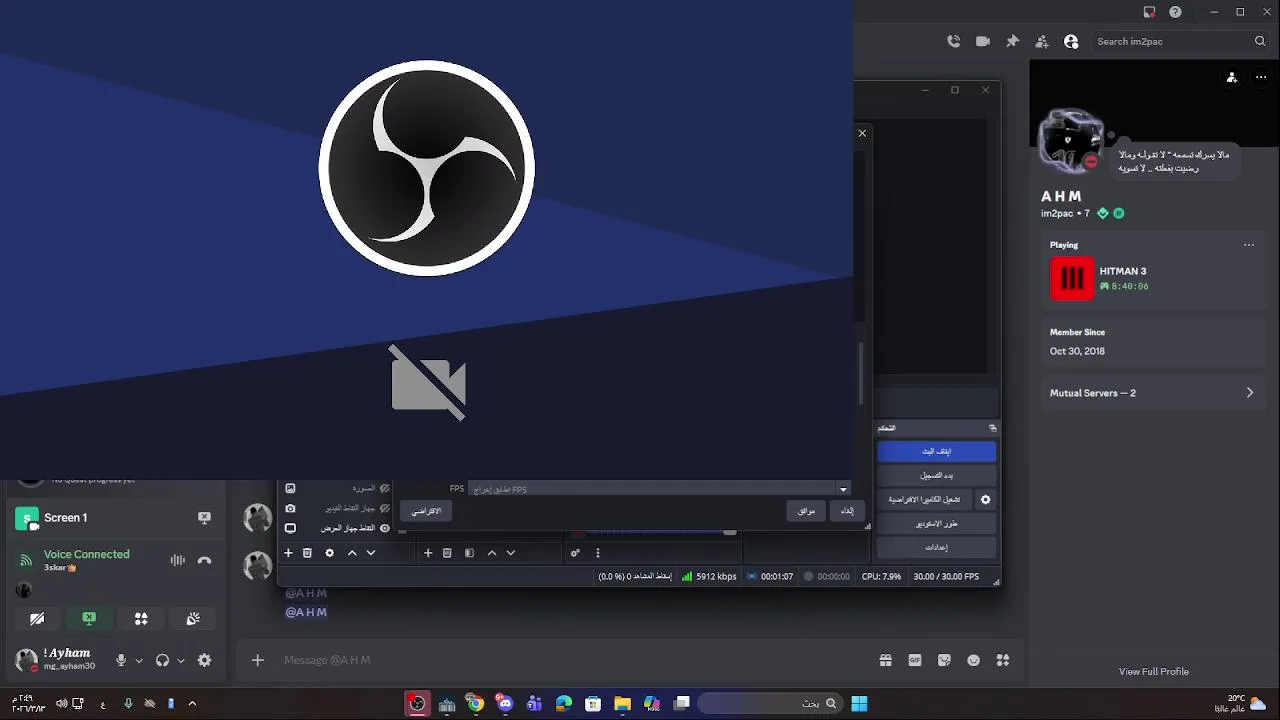Open OBS Studio from the taskbar
Image resolution: width=1280 pixels, height=720 pixels.
[417, 704]
